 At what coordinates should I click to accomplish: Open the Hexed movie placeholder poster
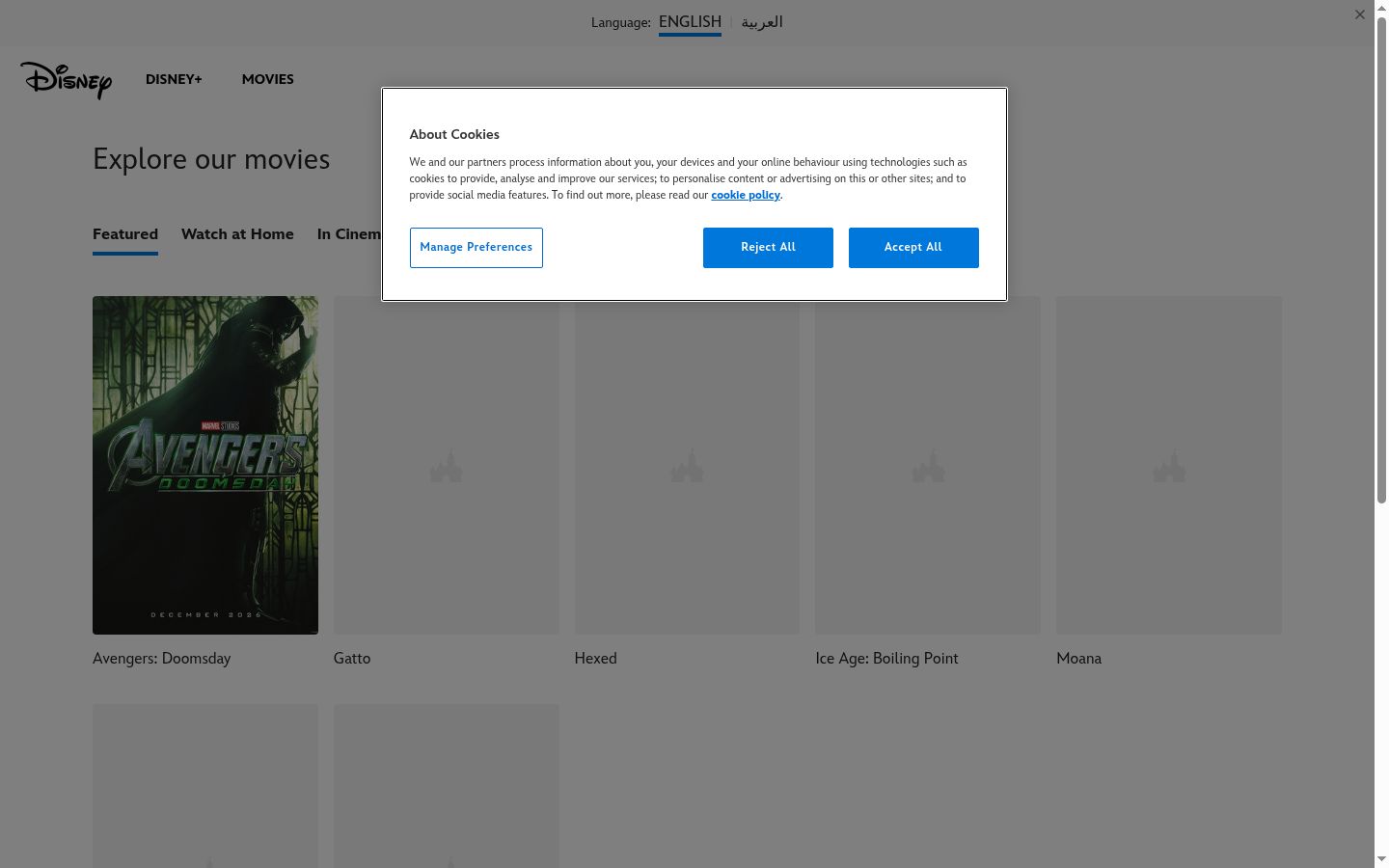tap(687, 465)
